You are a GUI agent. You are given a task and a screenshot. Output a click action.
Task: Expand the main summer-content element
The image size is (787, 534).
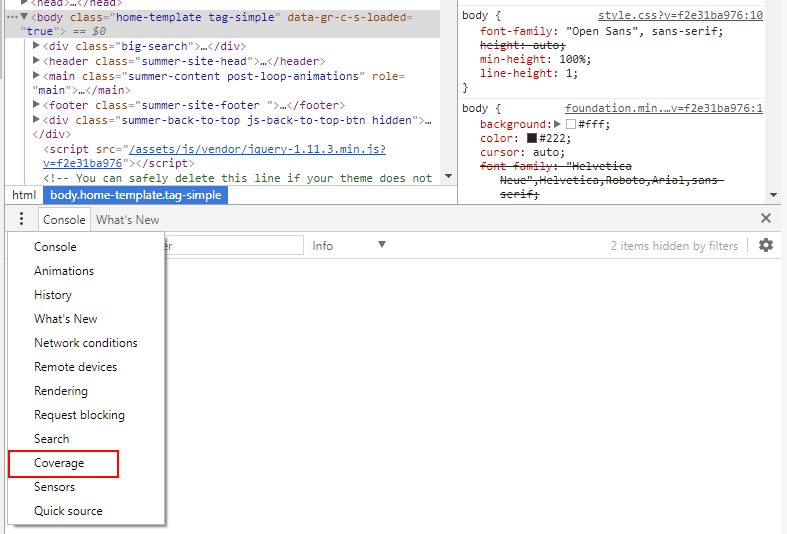(x=36, y=76)
